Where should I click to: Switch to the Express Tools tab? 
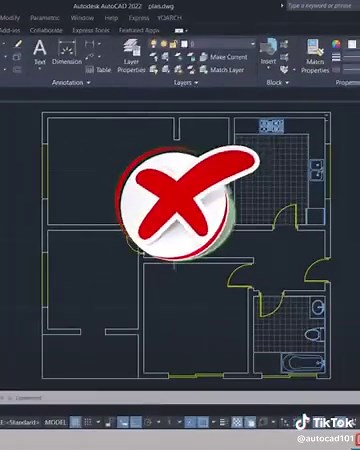pos(91,30)
